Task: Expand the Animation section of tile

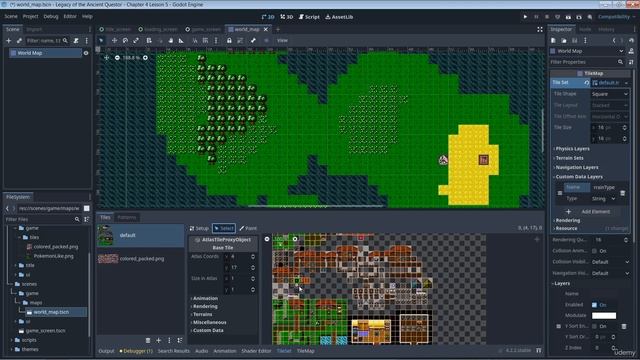Action: pos(204,298)
